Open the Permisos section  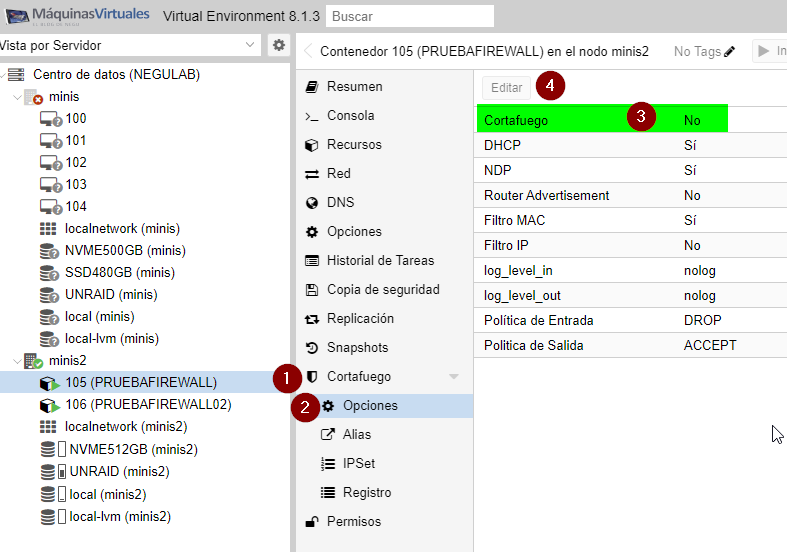point(353,522)
